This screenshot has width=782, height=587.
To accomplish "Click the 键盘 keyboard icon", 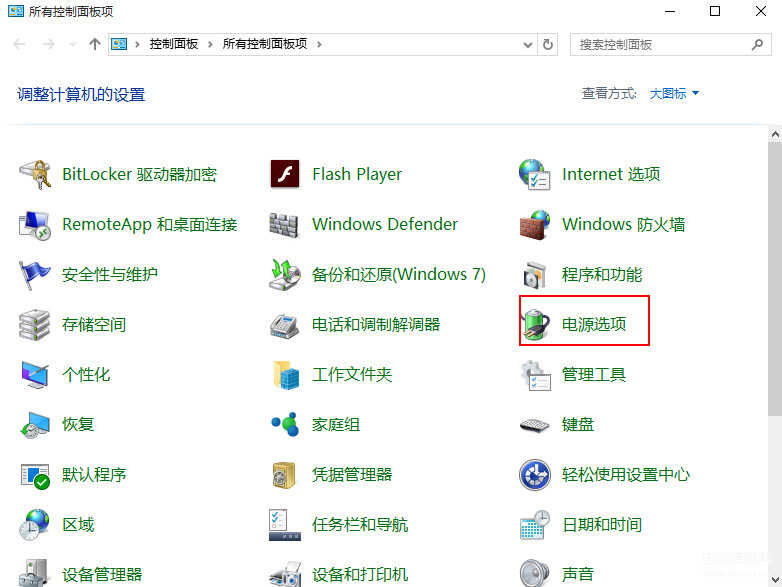I will pyautogui.click(x=535, y=425).
